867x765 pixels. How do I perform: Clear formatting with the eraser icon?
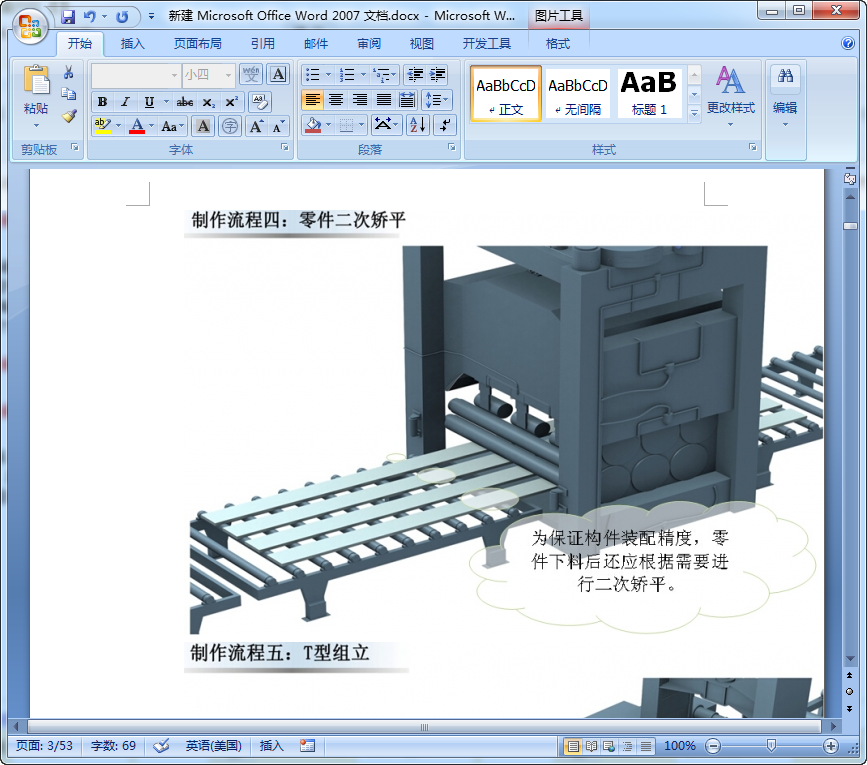(x=259, y=102)
